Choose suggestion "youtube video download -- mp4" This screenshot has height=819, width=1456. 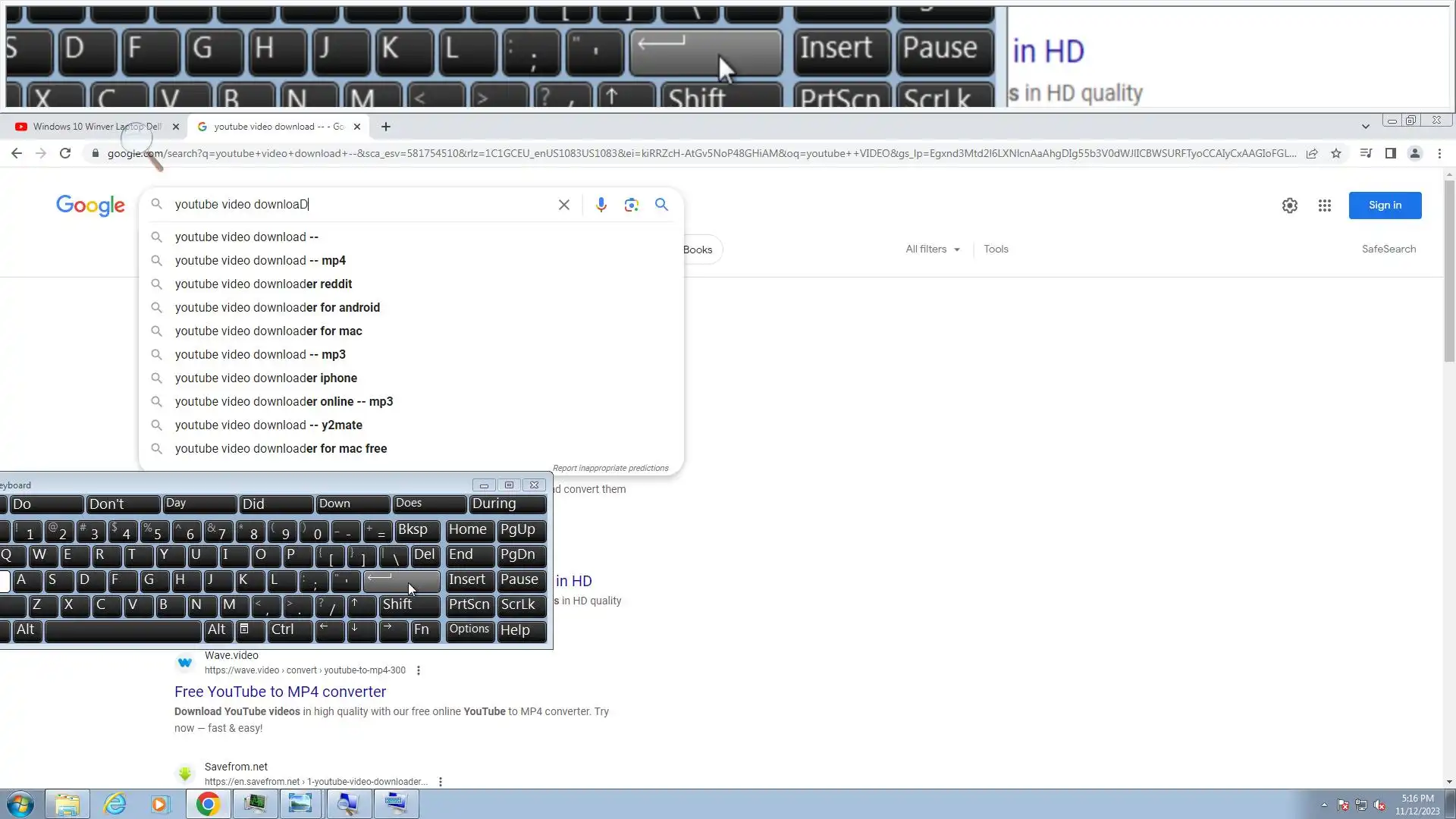click(260, 260)
